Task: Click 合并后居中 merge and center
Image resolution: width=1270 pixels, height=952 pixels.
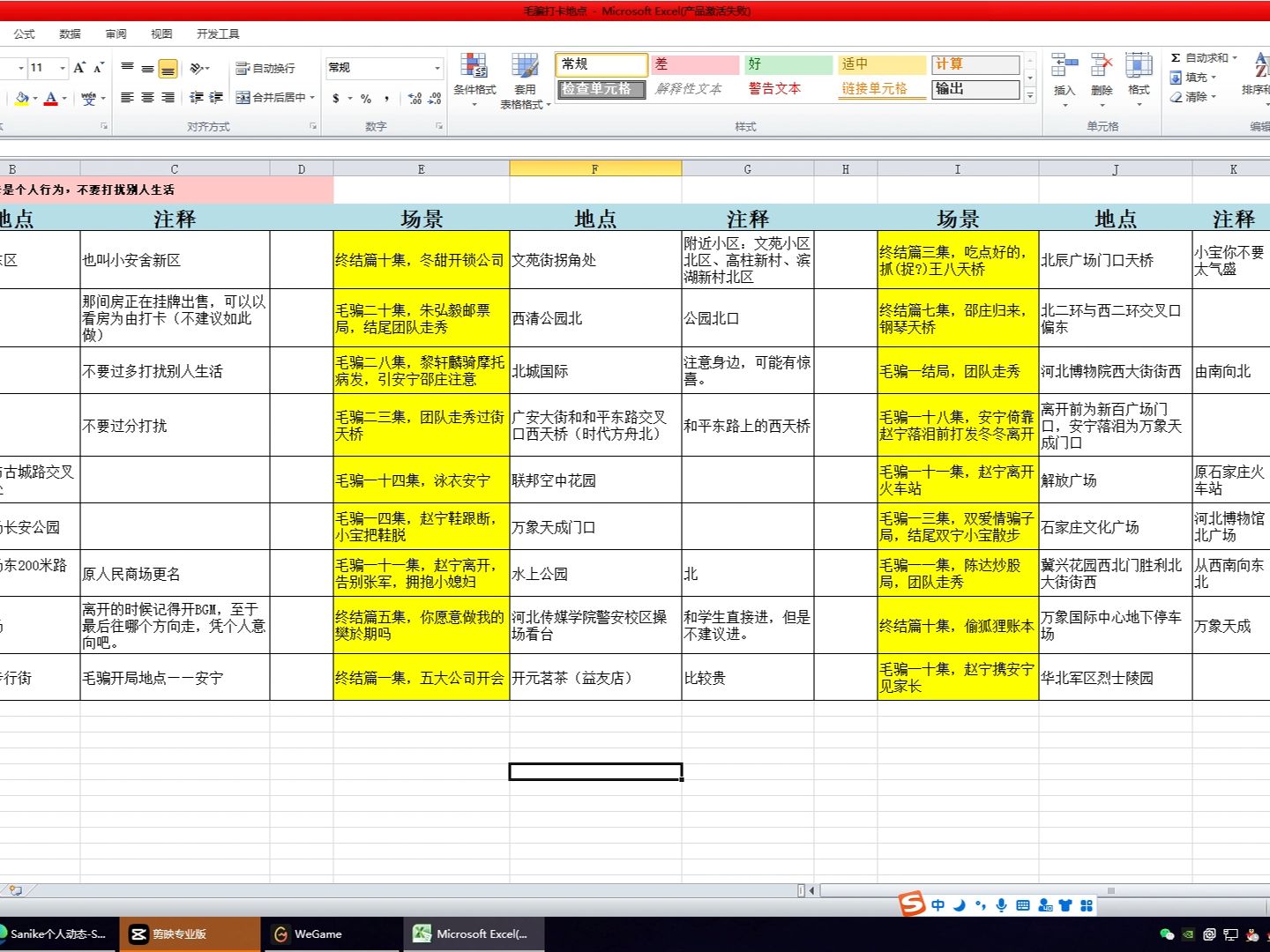Action: click(x=270, y=97)
